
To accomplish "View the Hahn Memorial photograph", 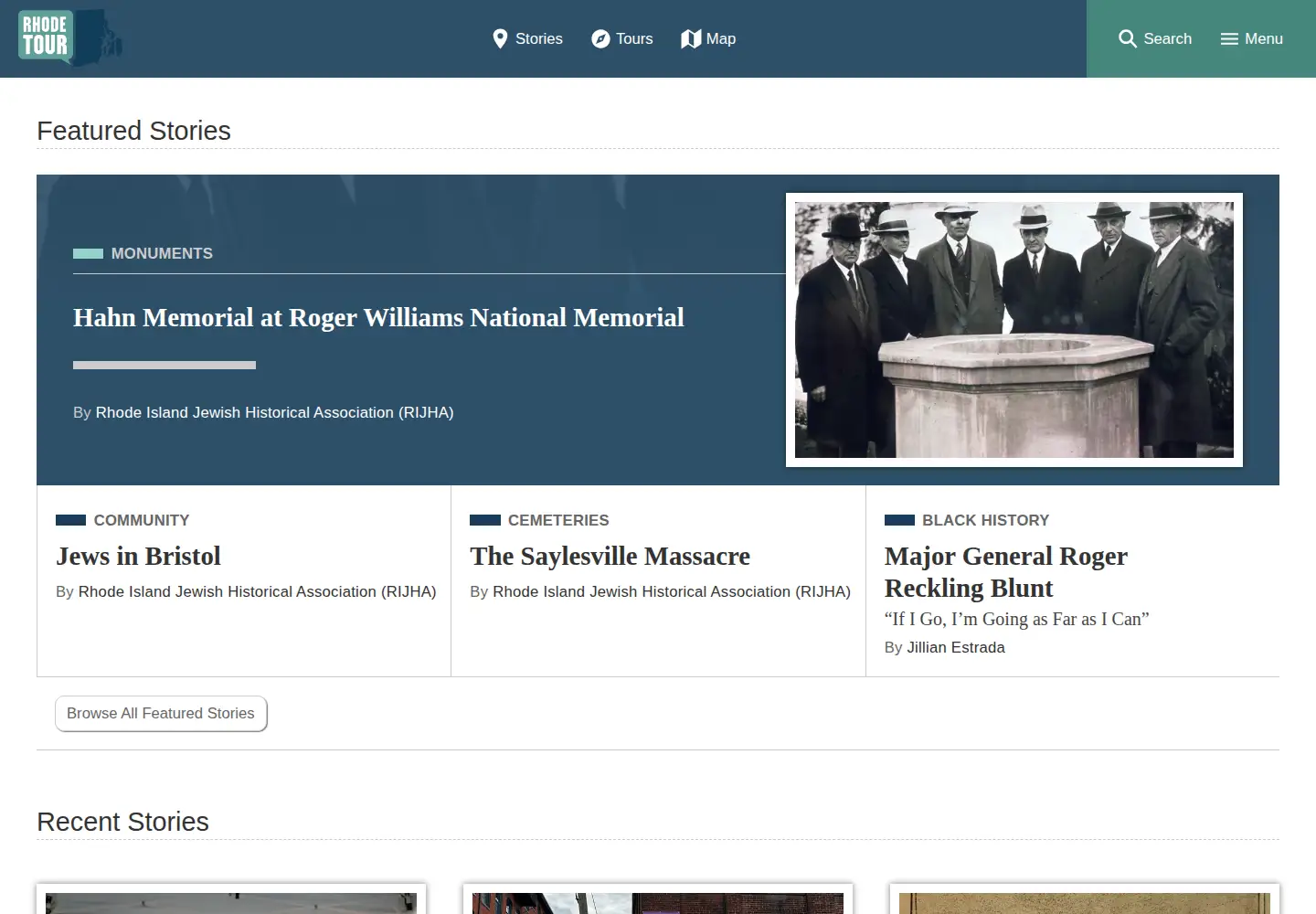I will coord(1014,330).
